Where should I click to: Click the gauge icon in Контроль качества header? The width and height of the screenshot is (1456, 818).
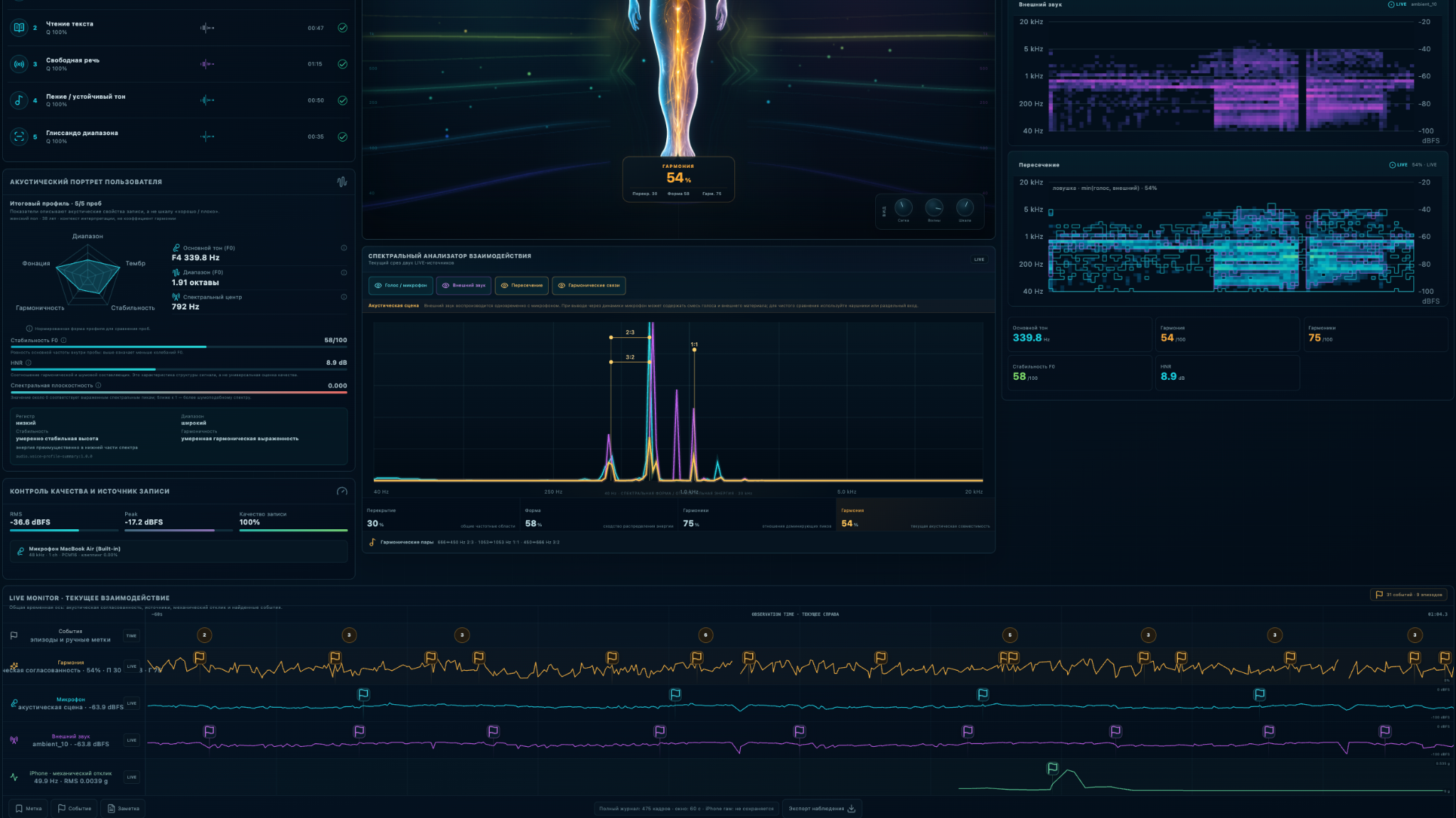(x=342, y=491)
